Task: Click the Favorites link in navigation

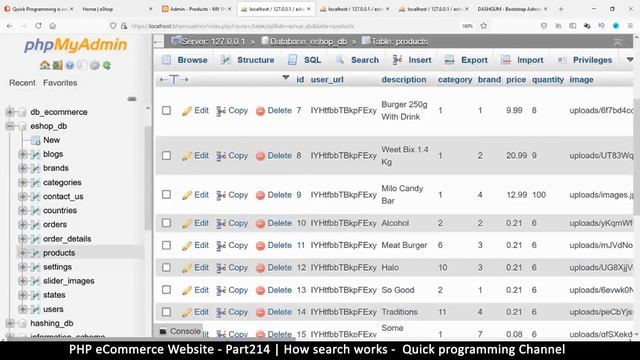Action: pos(60,83)
